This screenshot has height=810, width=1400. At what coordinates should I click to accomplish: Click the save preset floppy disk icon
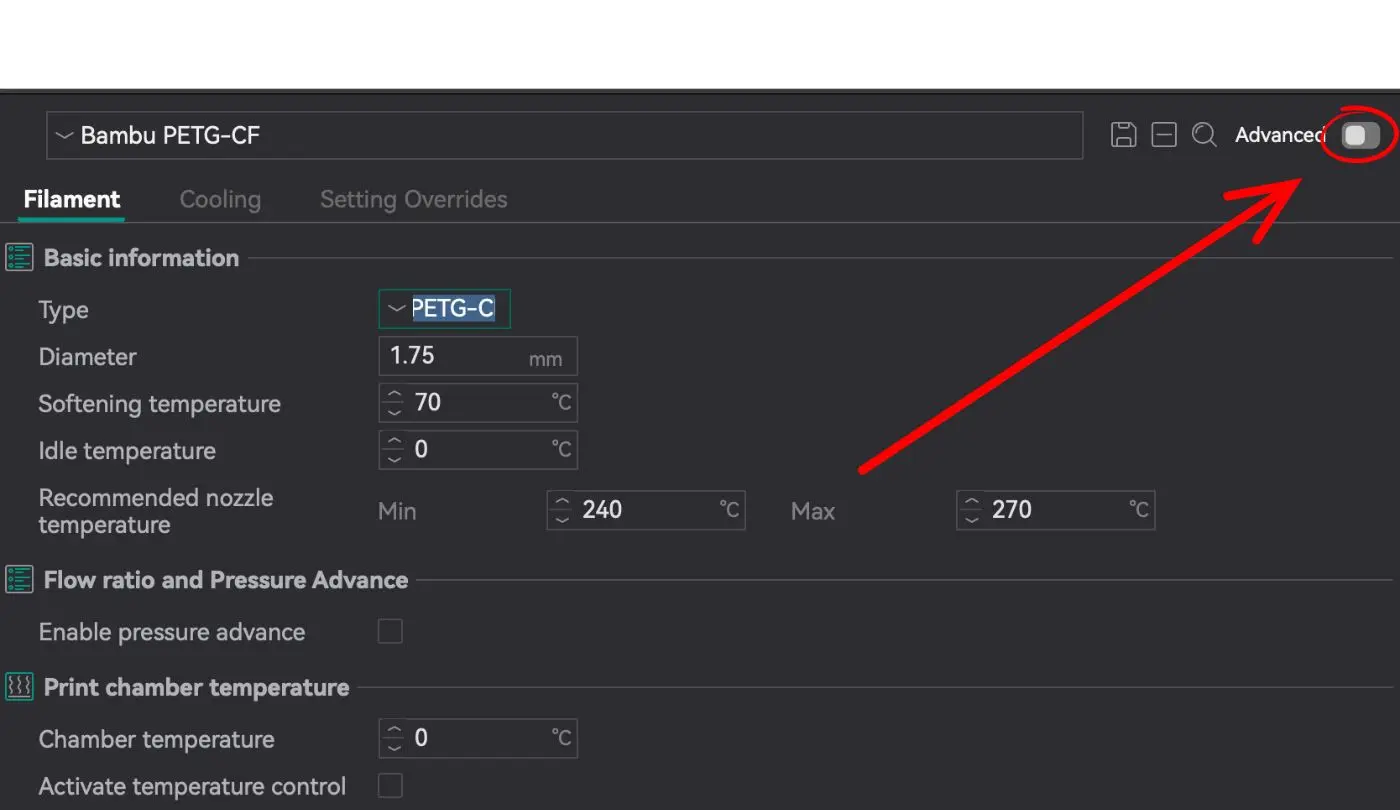tap(1124, 135)
